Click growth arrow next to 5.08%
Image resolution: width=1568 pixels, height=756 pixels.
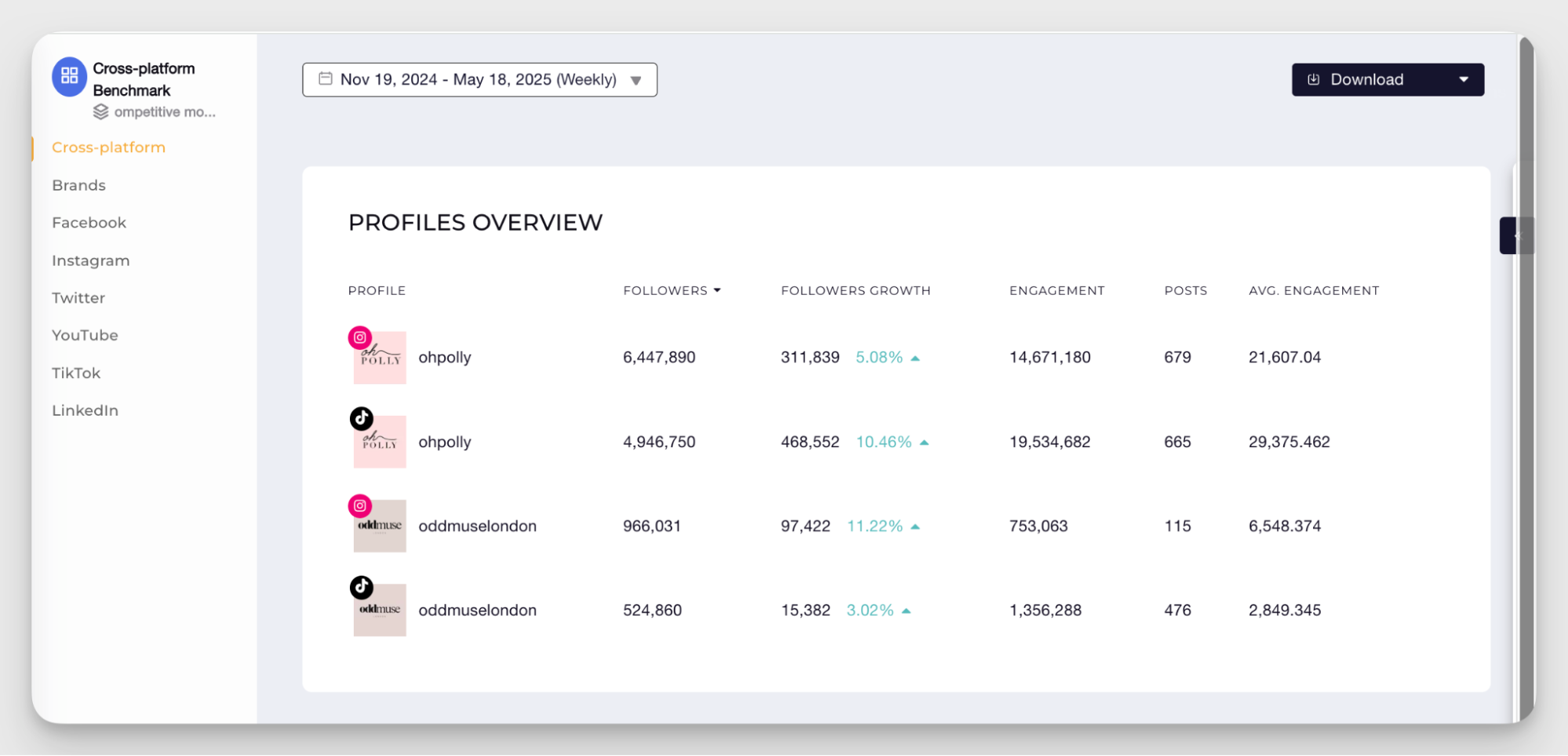[915, 358]
